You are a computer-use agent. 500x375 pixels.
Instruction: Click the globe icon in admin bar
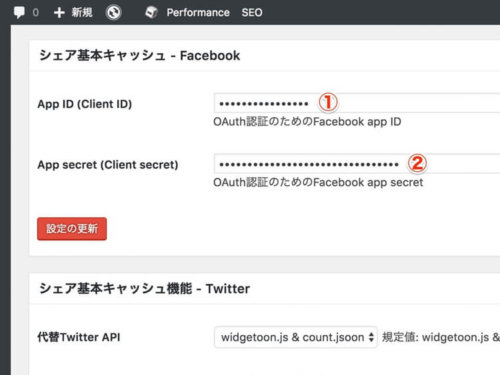[x=113, y=13]
